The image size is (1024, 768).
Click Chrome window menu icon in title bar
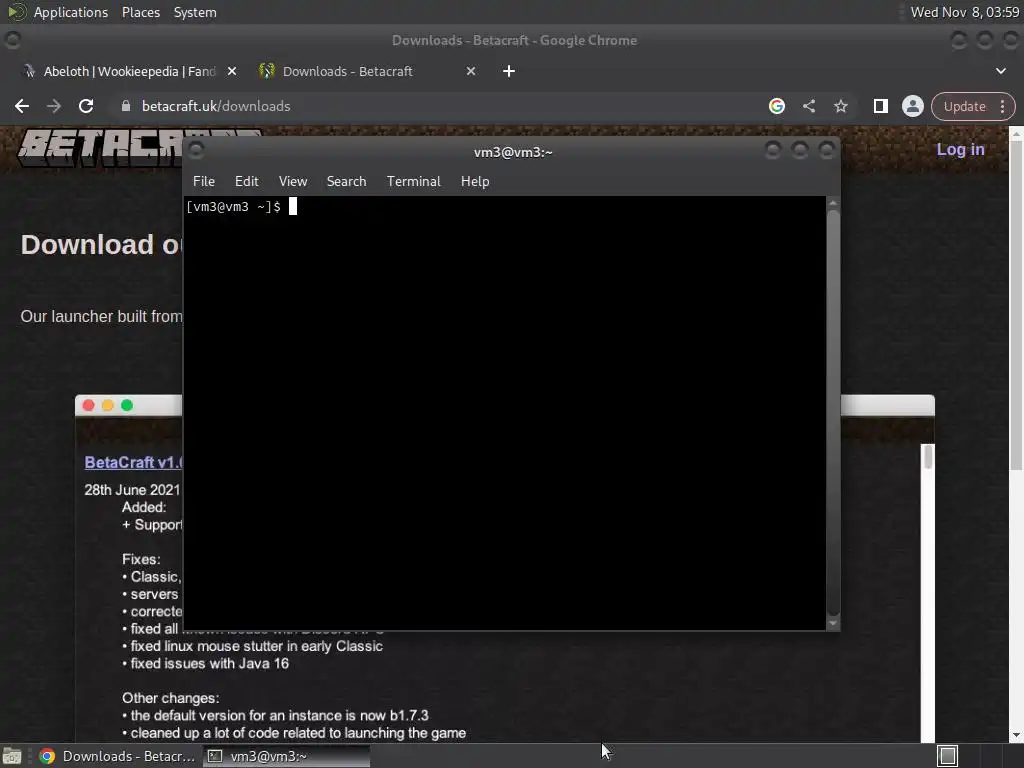(x=12, y=40)
